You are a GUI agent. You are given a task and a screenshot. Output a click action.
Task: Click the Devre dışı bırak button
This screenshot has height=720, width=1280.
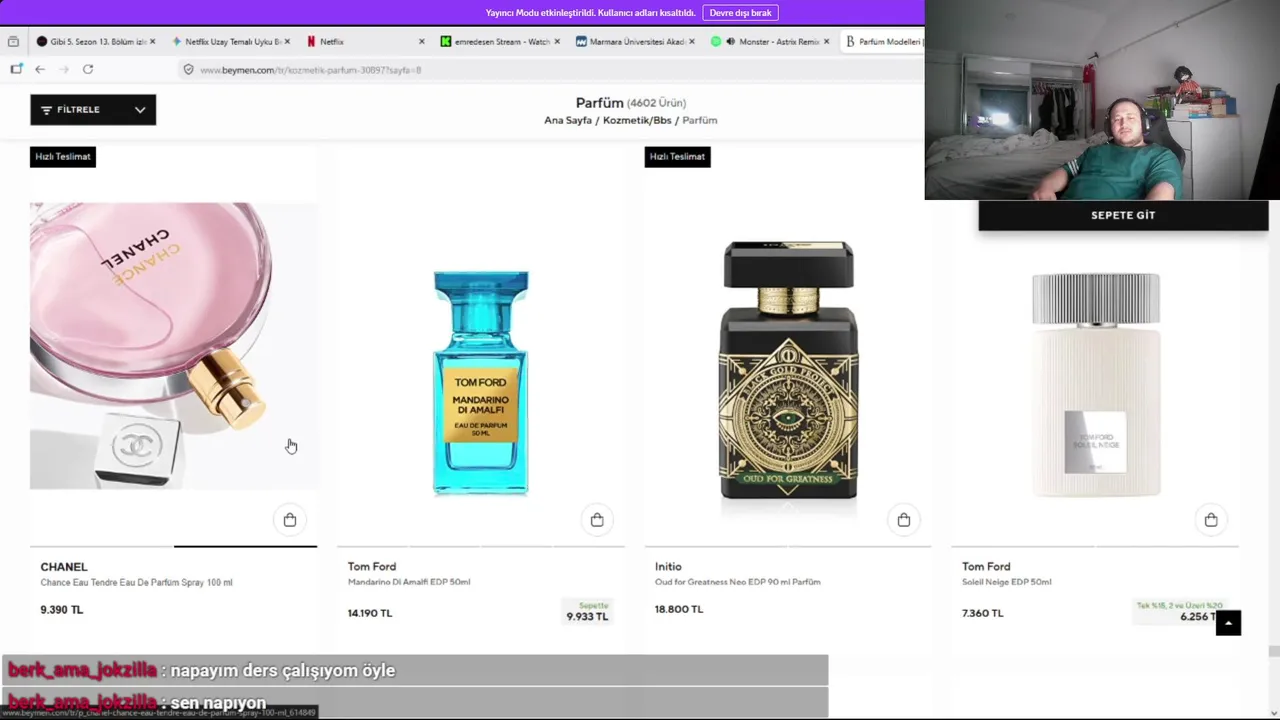(x=741, y=13)
